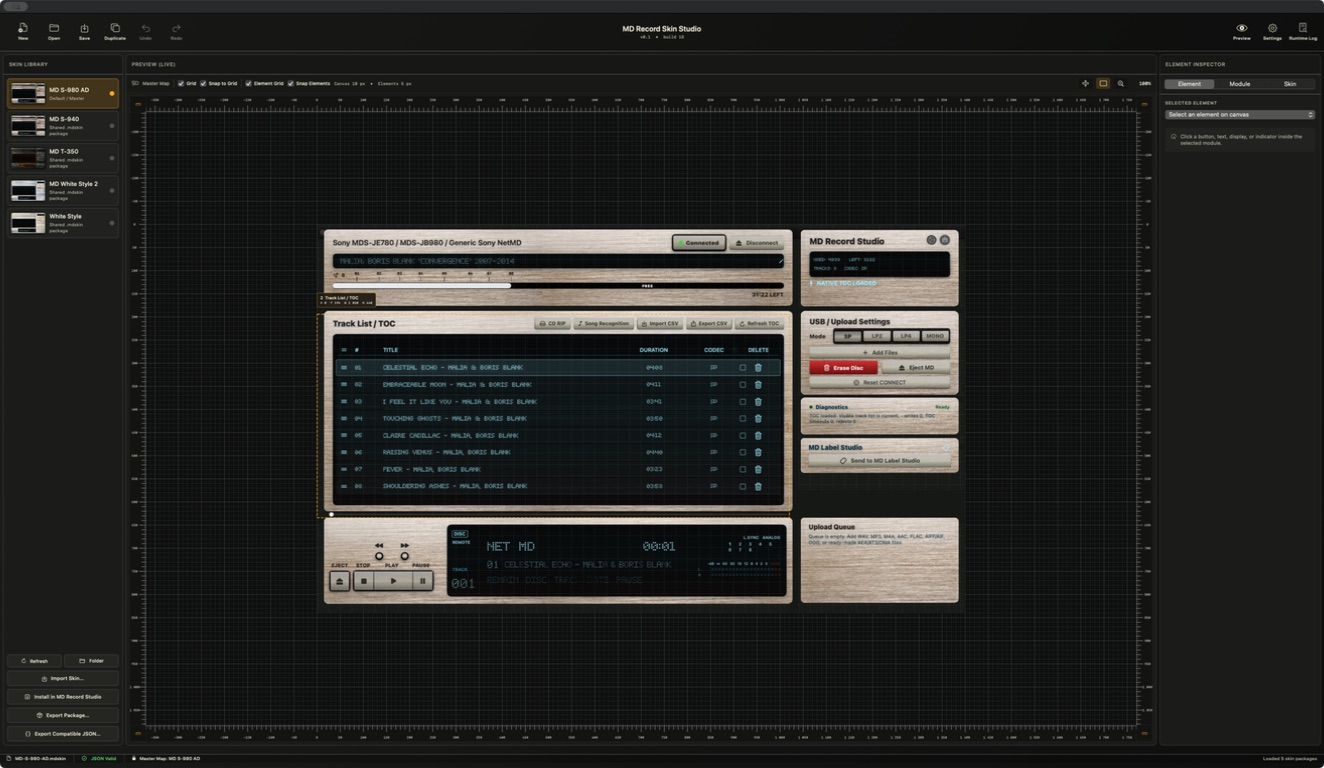Image resolution: width=1324 pixels, height=768 pixels.
Task: Click the Export Package button
Action: (62, 715)
